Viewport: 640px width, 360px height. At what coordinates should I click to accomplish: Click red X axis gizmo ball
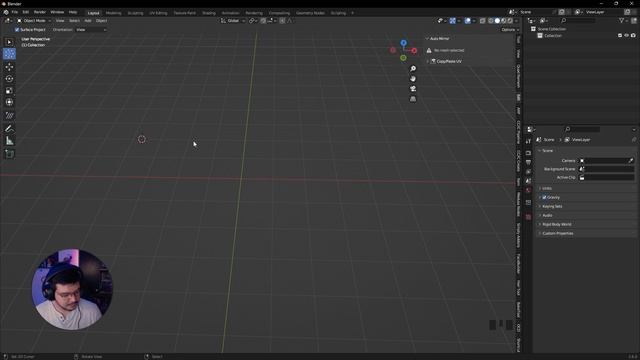(414, 51)
